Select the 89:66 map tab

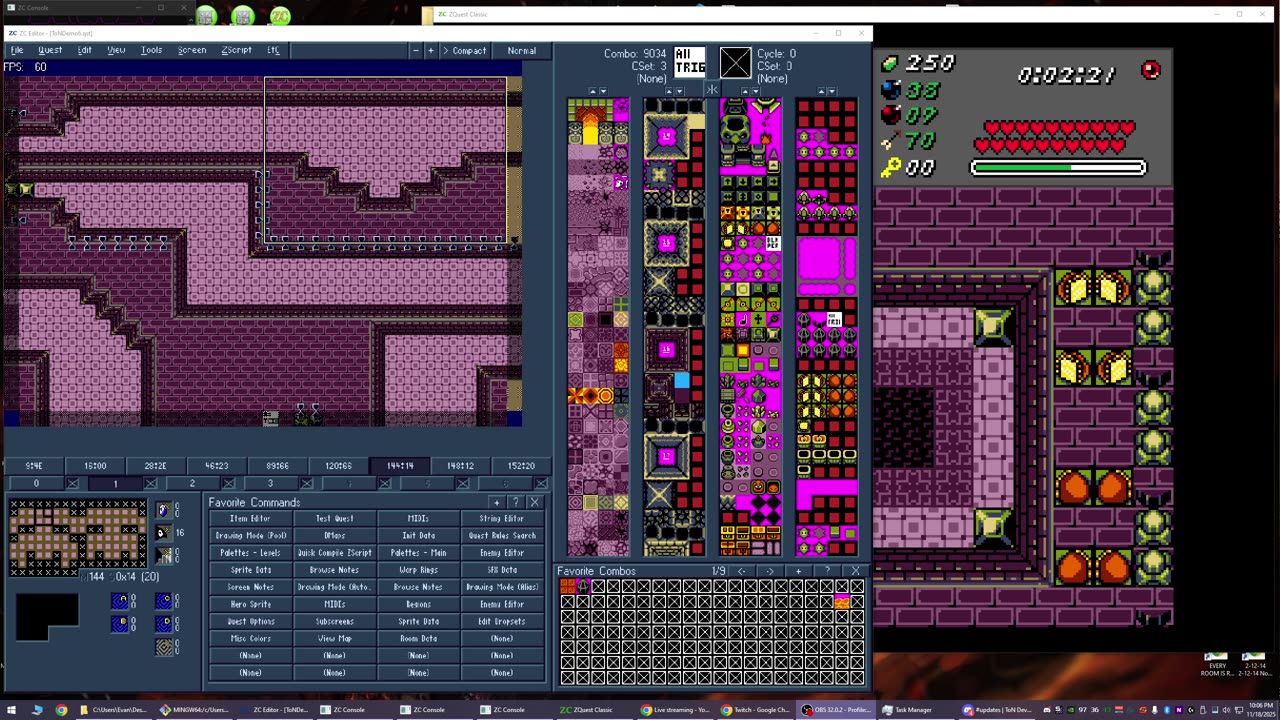pos(277,466)
